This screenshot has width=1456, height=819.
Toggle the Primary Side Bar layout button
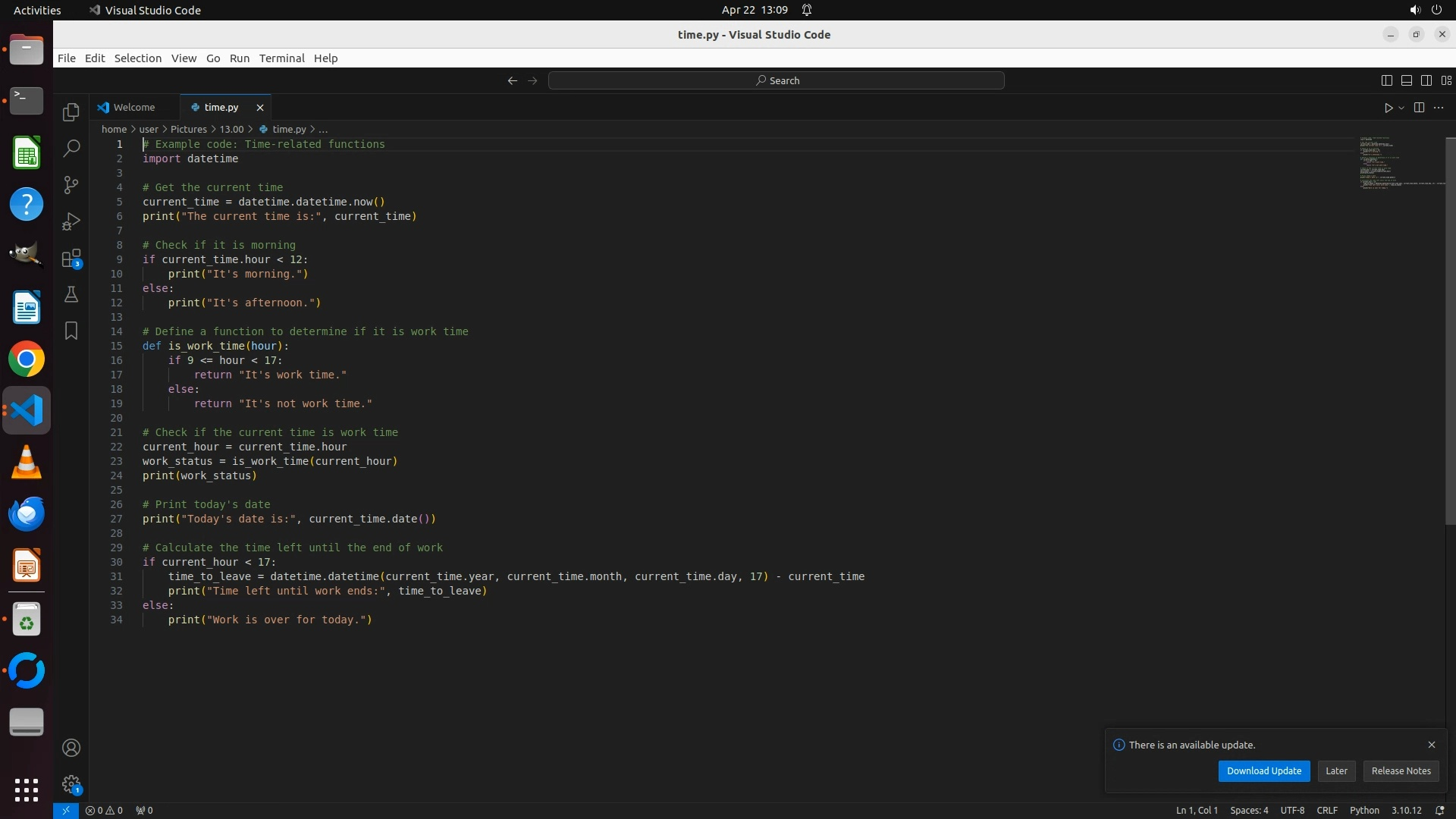pyautogui.click(x=1386, y=80)
